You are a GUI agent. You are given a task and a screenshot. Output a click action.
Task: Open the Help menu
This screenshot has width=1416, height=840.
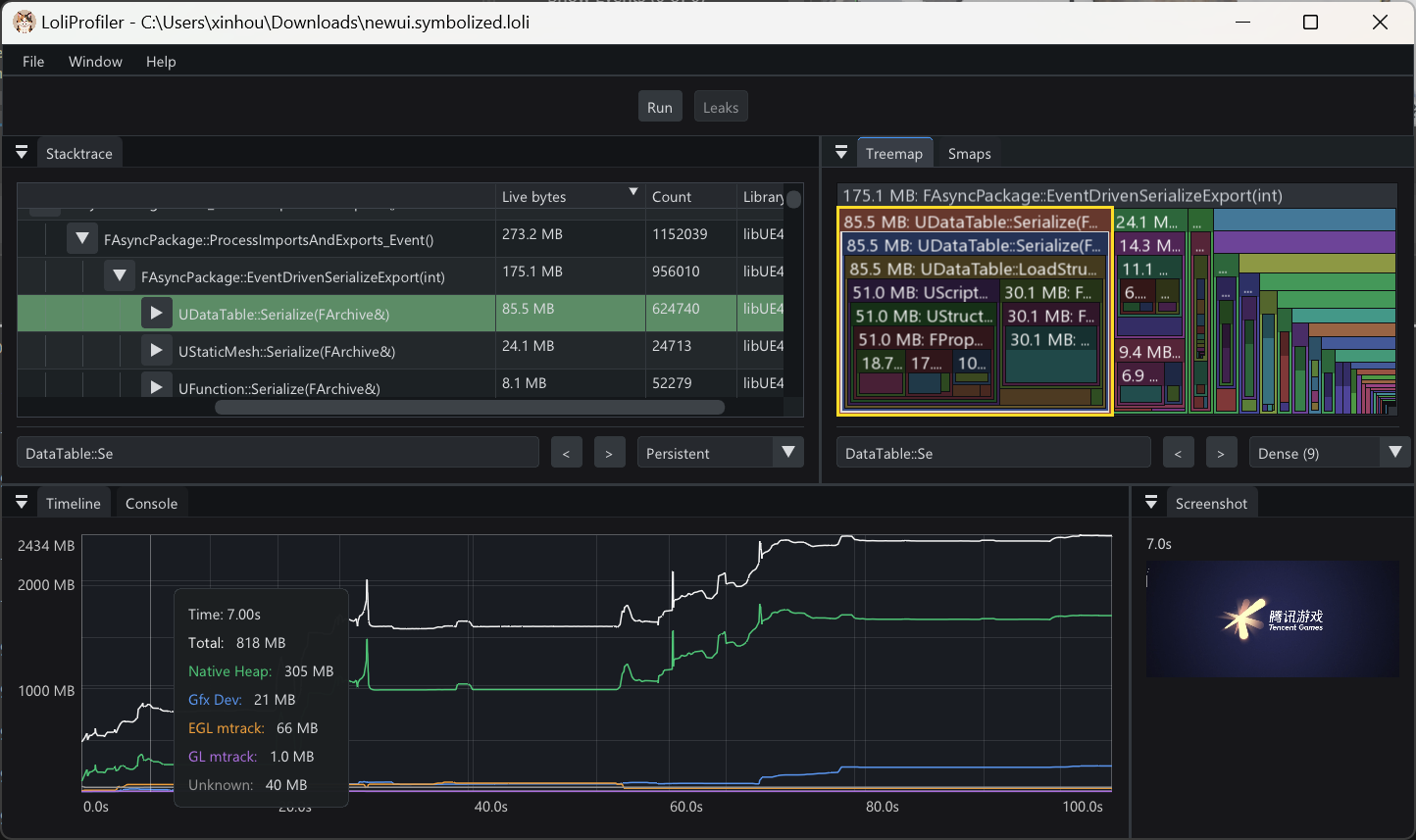tap(161, 61)
